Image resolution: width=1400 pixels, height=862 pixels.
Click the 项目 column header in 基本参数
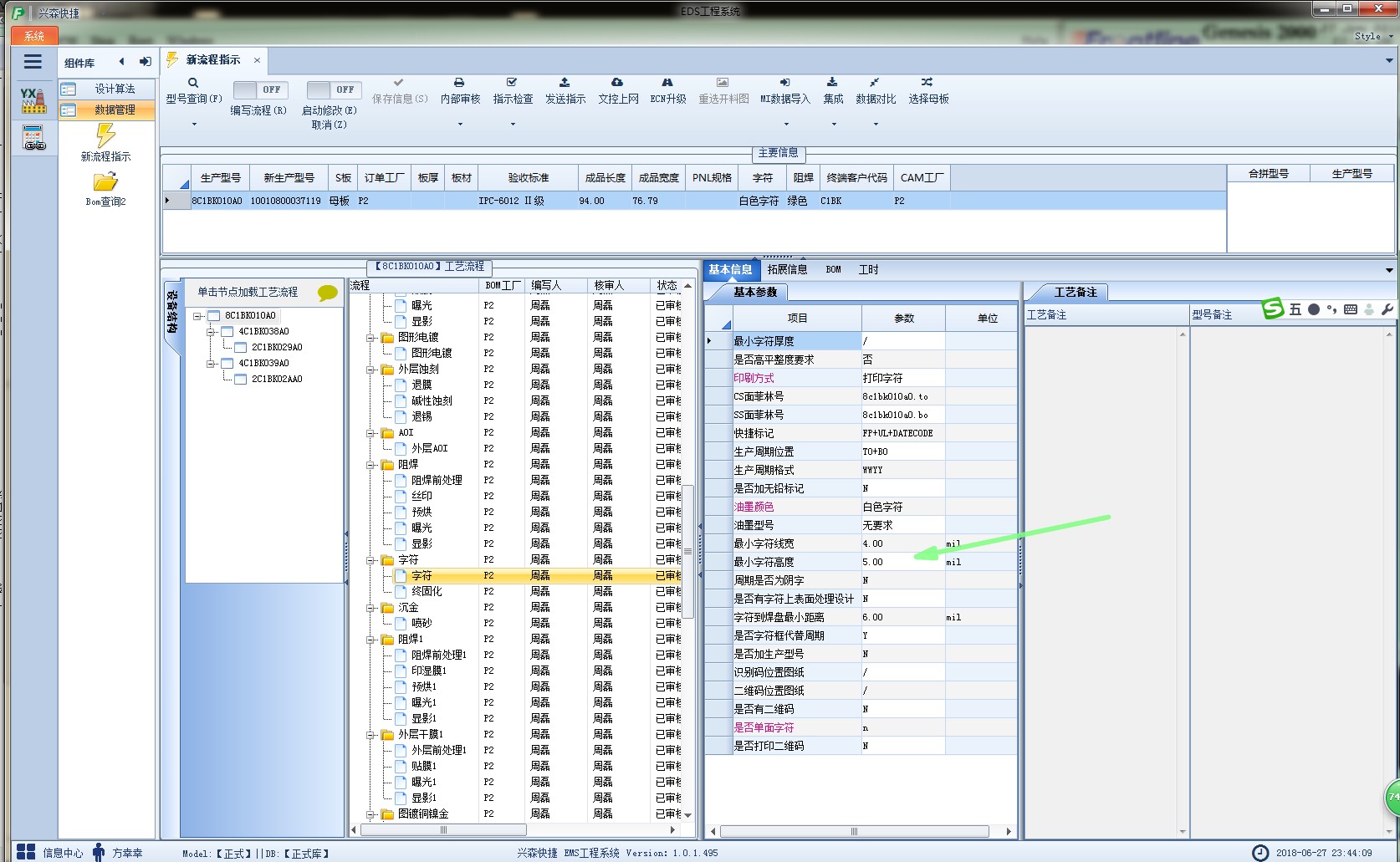[x=797, y=319]
